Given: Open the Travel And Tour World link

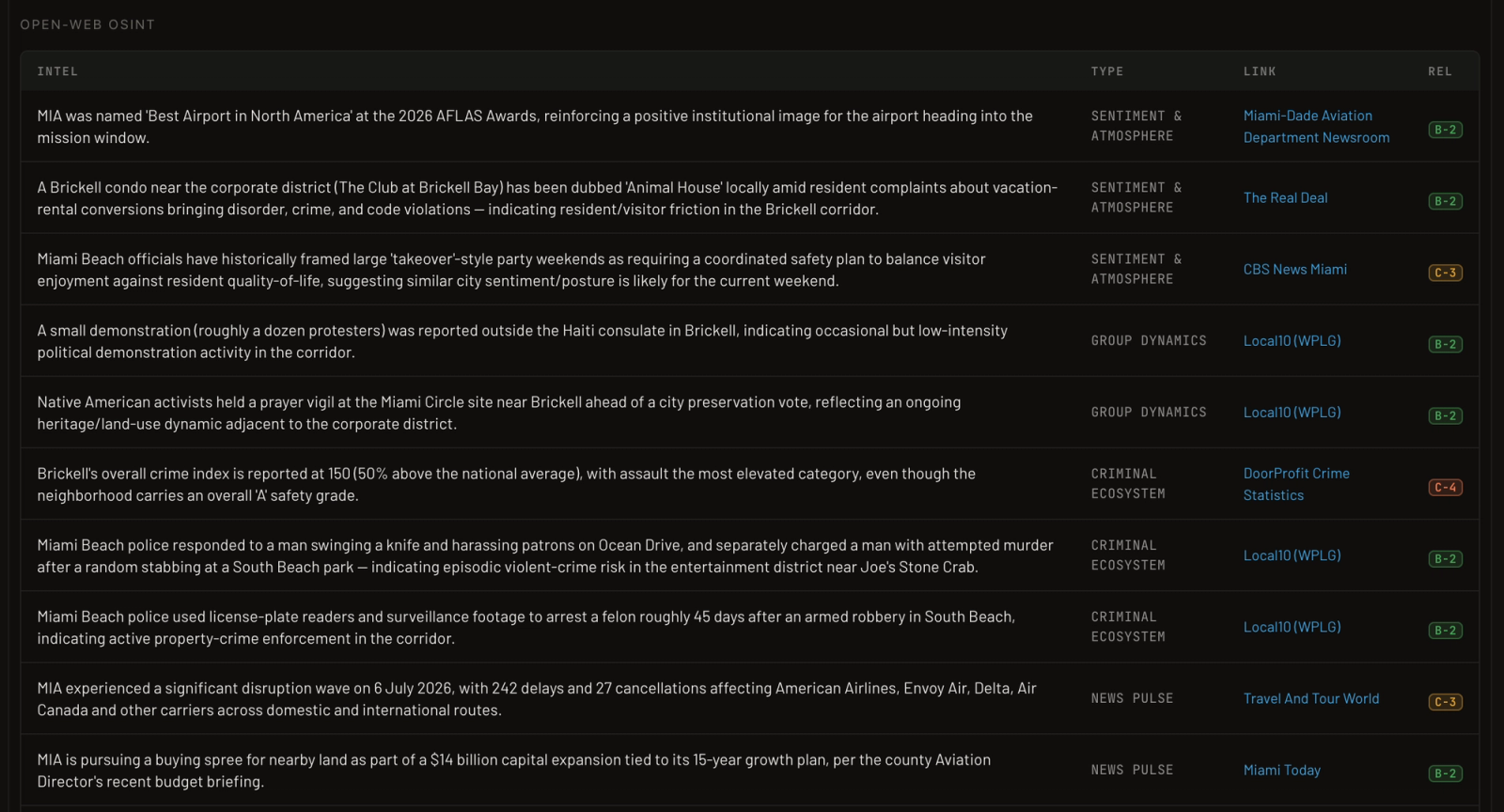Looking at the screenshot, I should pos(1311,698).
